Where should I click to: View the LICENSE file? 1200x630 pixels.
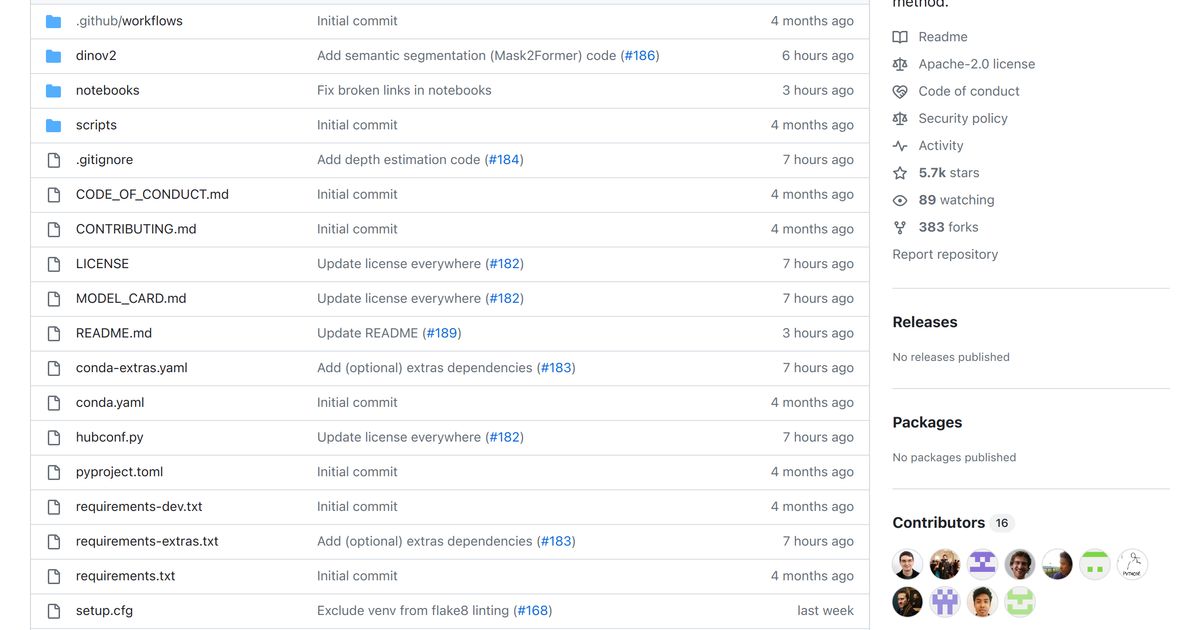click(x=103, y=263)
